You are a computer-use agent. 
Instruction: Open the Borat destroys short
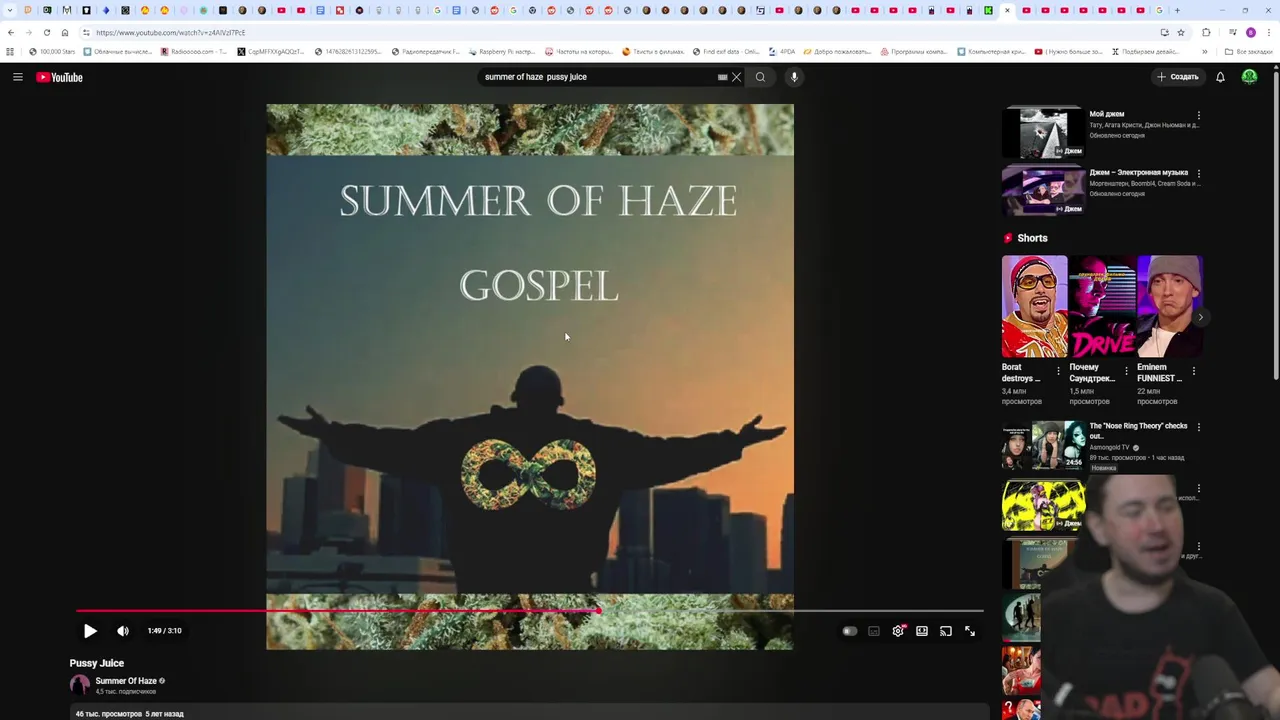tap(1034, 306)
